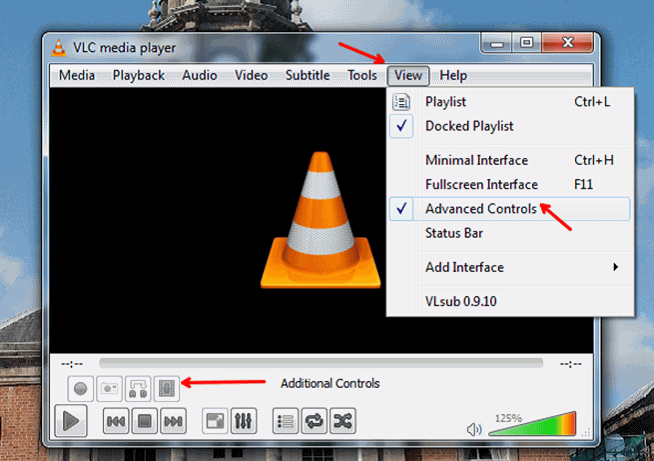
Task: Open the Help menu
Action: [453, 76]
